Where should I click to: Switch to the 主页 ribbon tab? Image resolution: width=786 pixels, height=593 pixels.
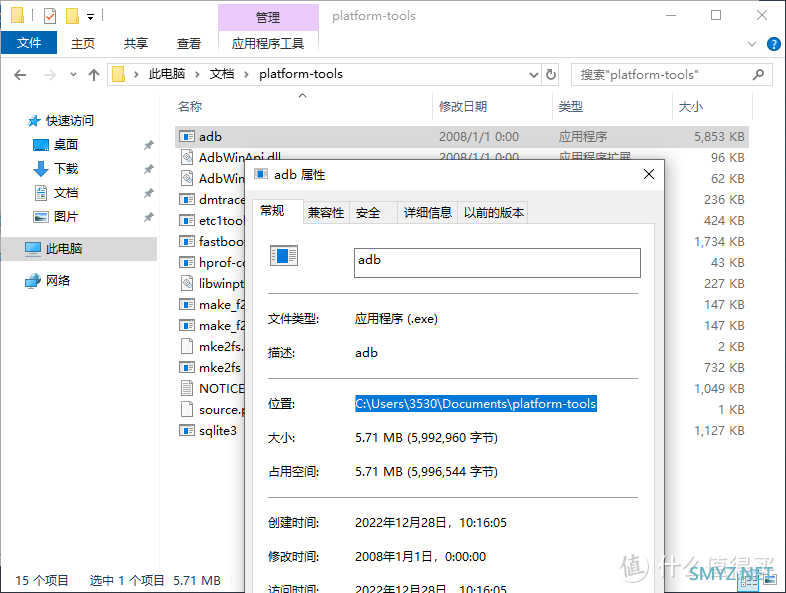pyautogui.click(x=83, y=44)
